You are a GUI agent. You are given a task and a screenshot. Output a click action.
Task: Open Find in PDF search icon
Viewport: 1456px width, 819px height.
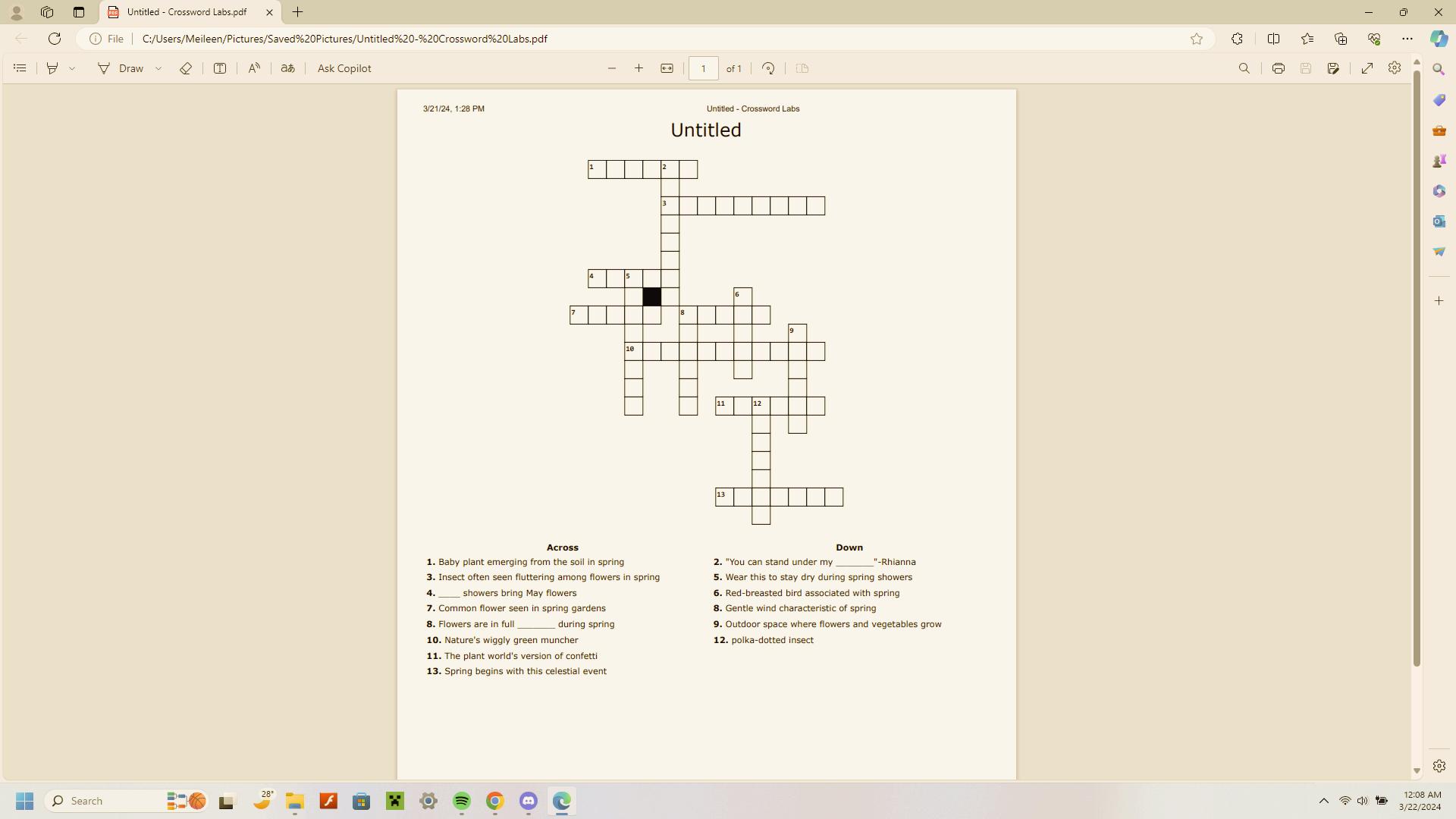pos(1244,68)
